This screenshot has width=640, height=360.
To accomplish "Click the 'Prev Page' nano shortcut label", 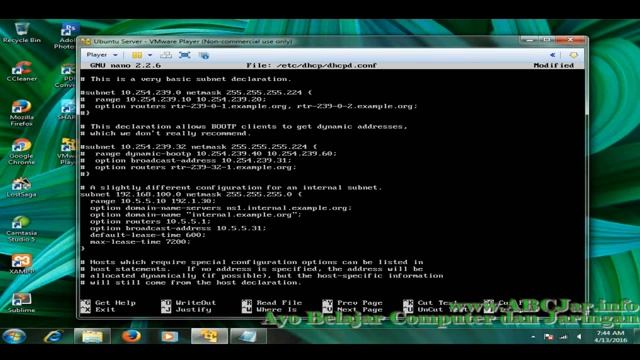I will (x=360, y=303).
